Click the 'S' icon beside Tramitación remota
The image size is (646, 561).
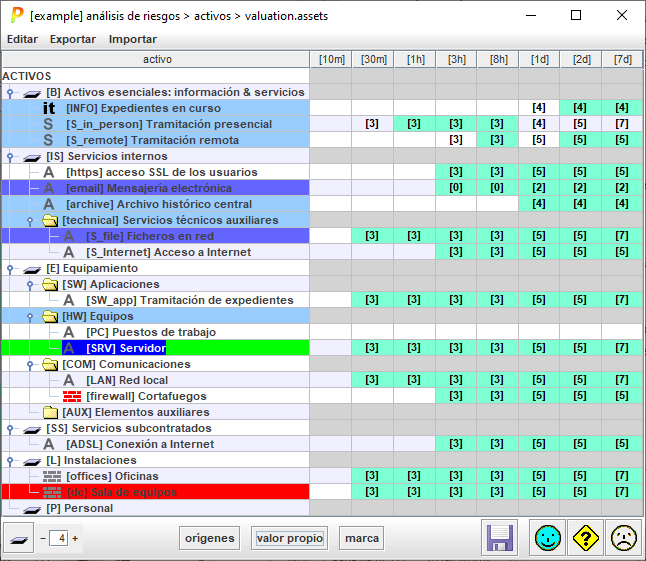(49, 140)
